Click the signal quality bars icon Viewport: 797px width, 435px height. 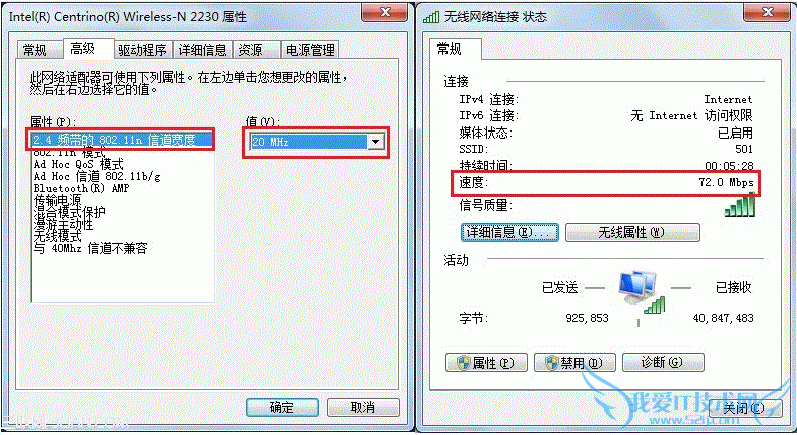coord(740,206)
